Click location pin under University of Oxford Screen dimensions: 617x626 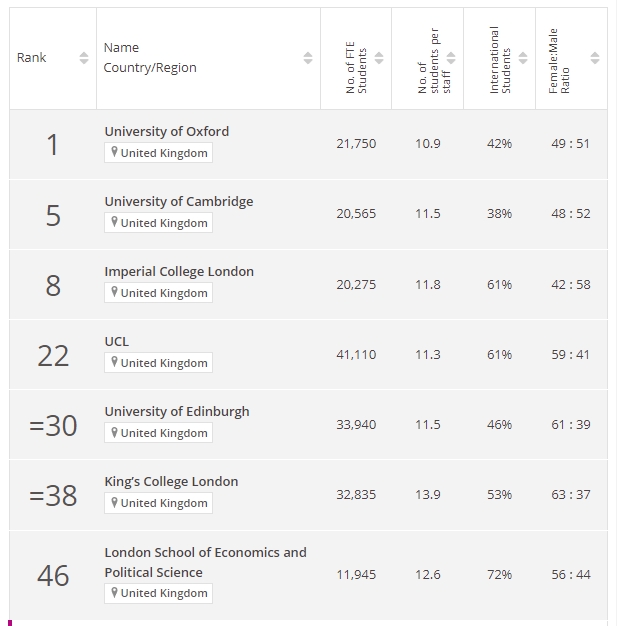click(114, 152)
